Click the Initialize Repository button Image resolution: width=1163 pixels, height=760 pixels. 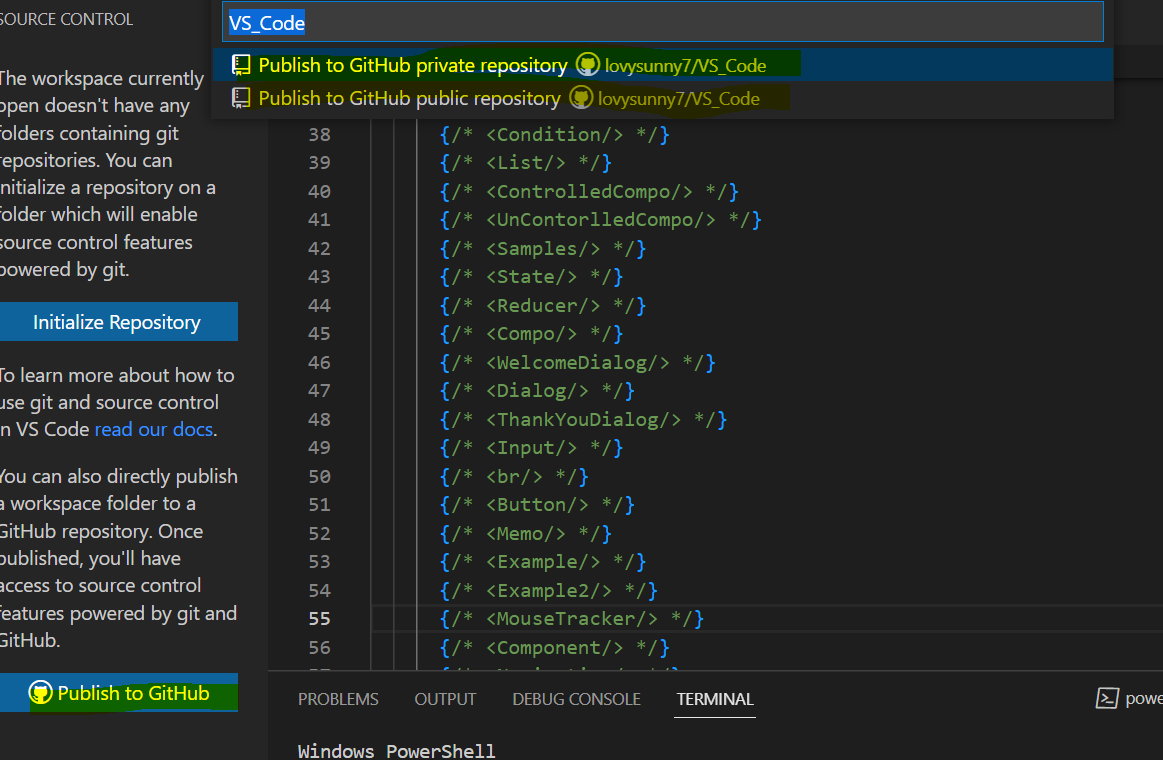(x=119, y=322)
